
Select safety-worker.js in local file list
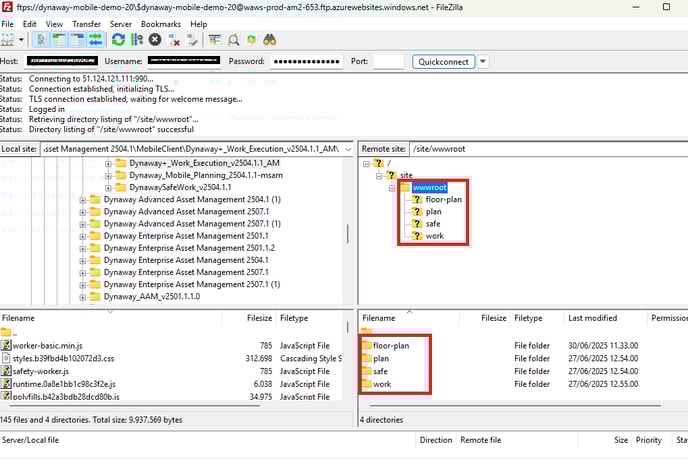point(41,371)
